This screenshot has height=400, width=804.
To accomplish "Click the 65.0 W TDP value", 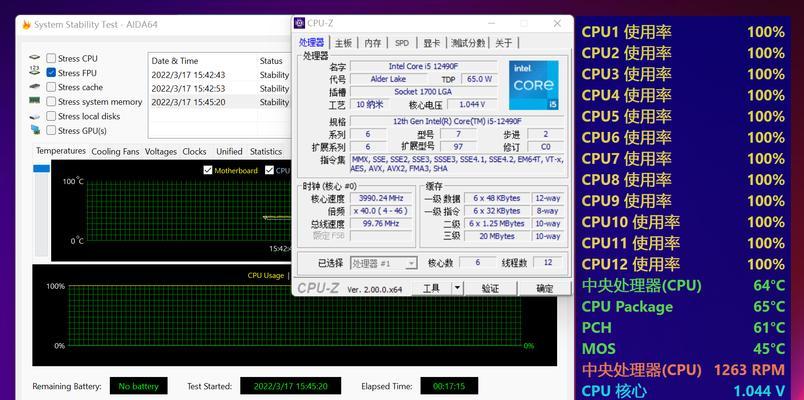I will pos(479,79).
